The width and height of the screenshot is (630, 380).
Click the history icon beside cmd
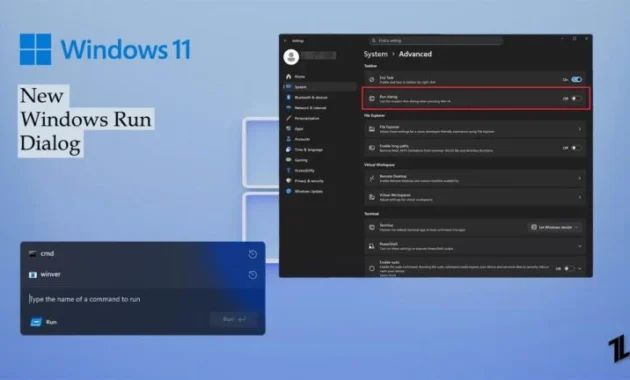pos(252,254)
